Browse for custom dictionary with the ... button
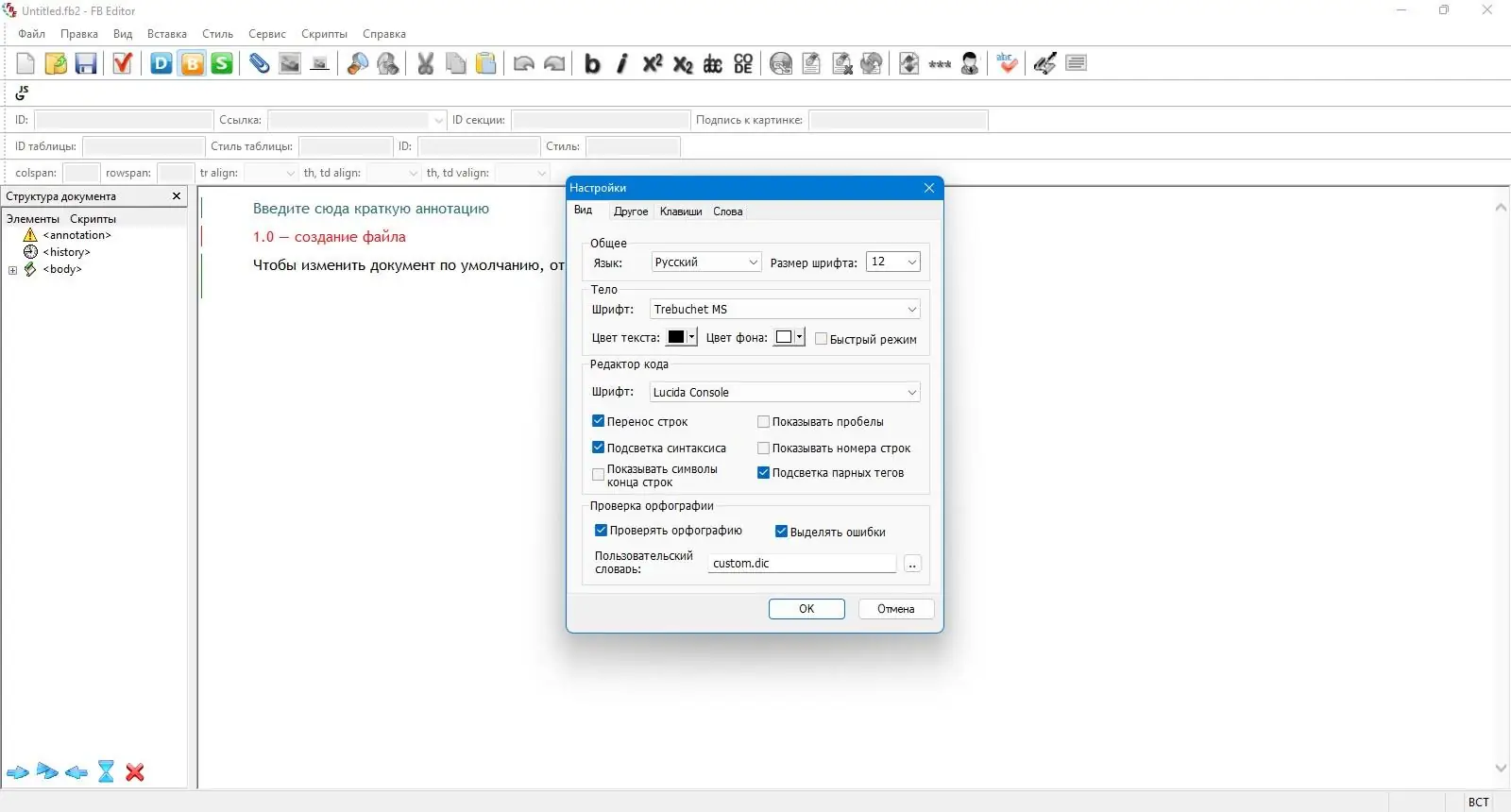Viewport: 1511px width, 812px height. [x=912, y=564]
